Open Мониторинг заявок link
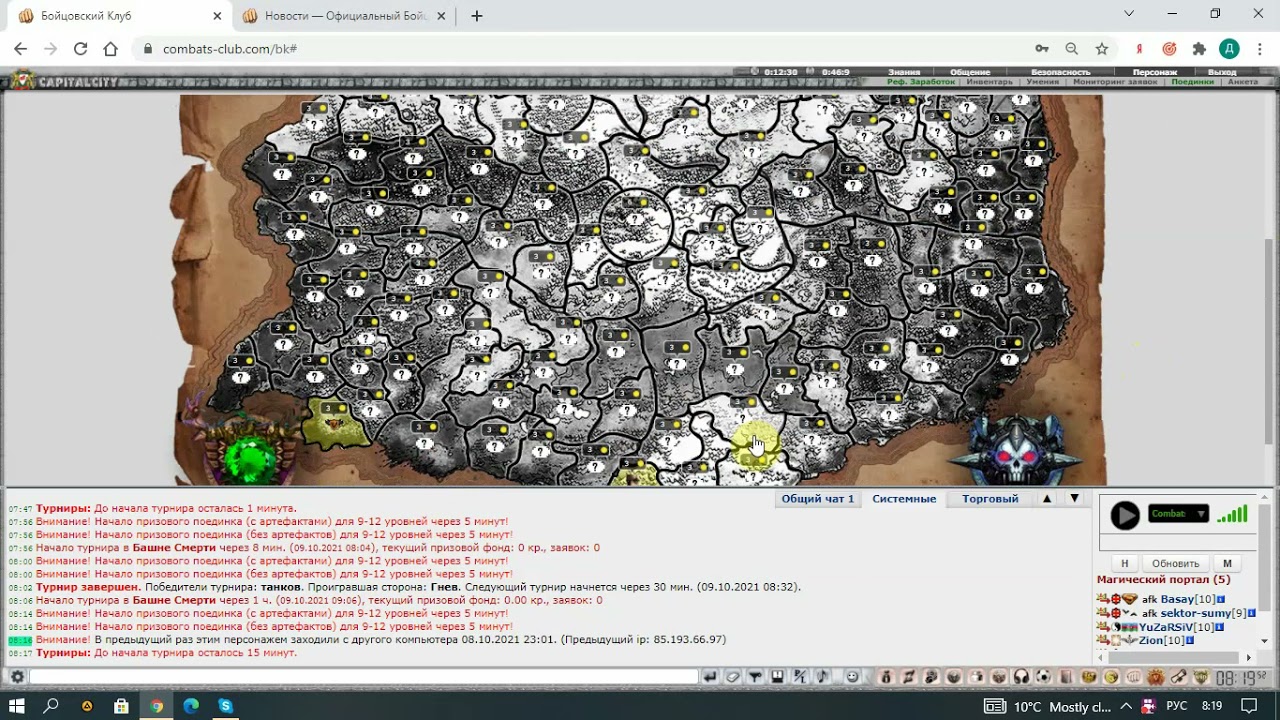1280x720 pixels. pyautogui.click(x=1115, y=82)
